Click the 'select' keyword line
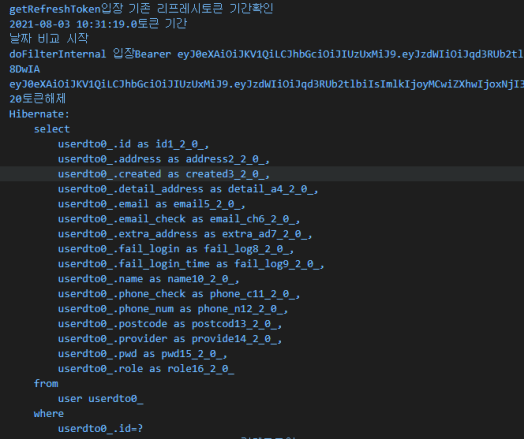Viewport: 524px width, 439px height. pyautogui.click(x=52, y=129)
